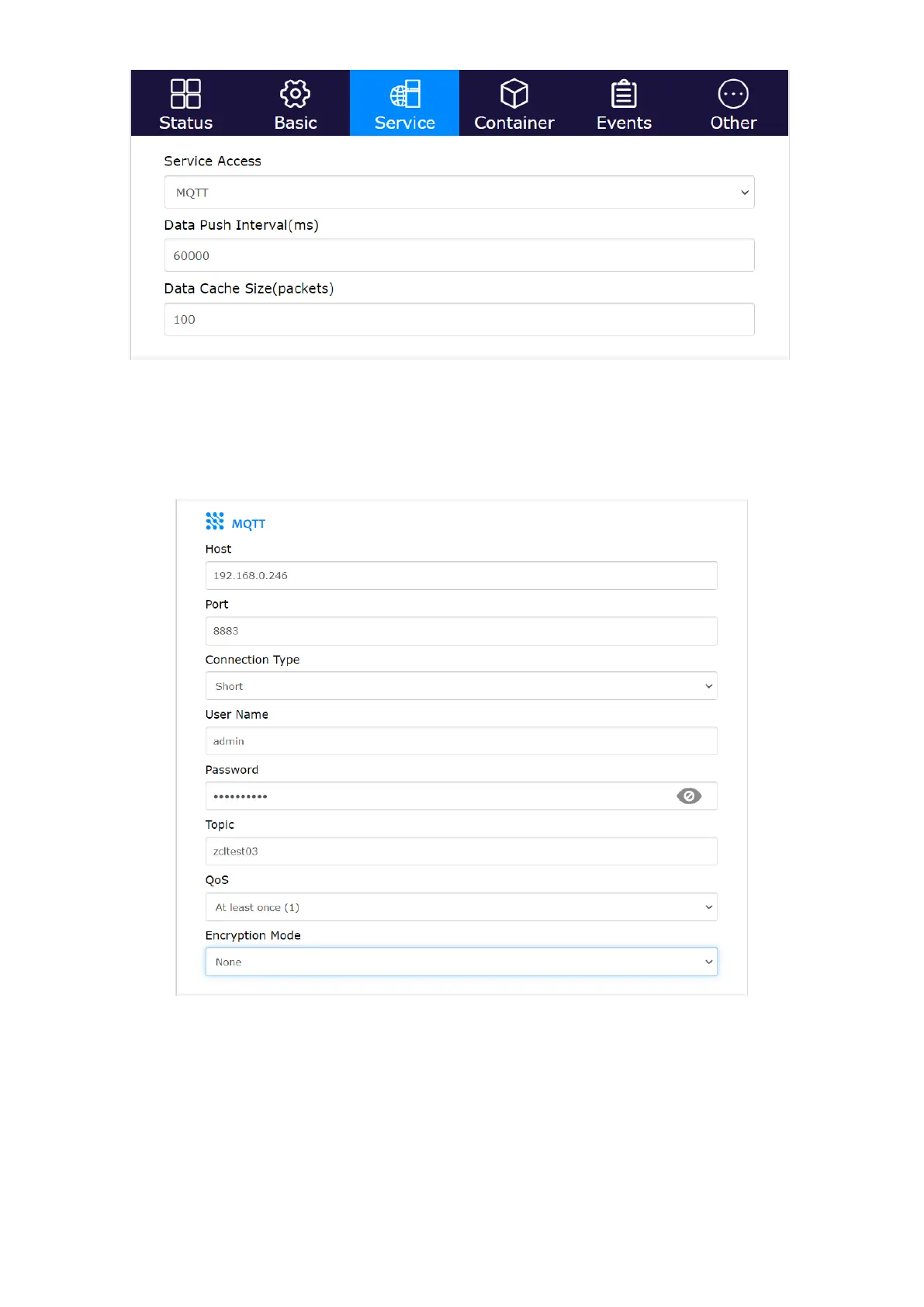Focus the Data Cache Size field
Screen dimensions: 924x1307
pos(459,320)
